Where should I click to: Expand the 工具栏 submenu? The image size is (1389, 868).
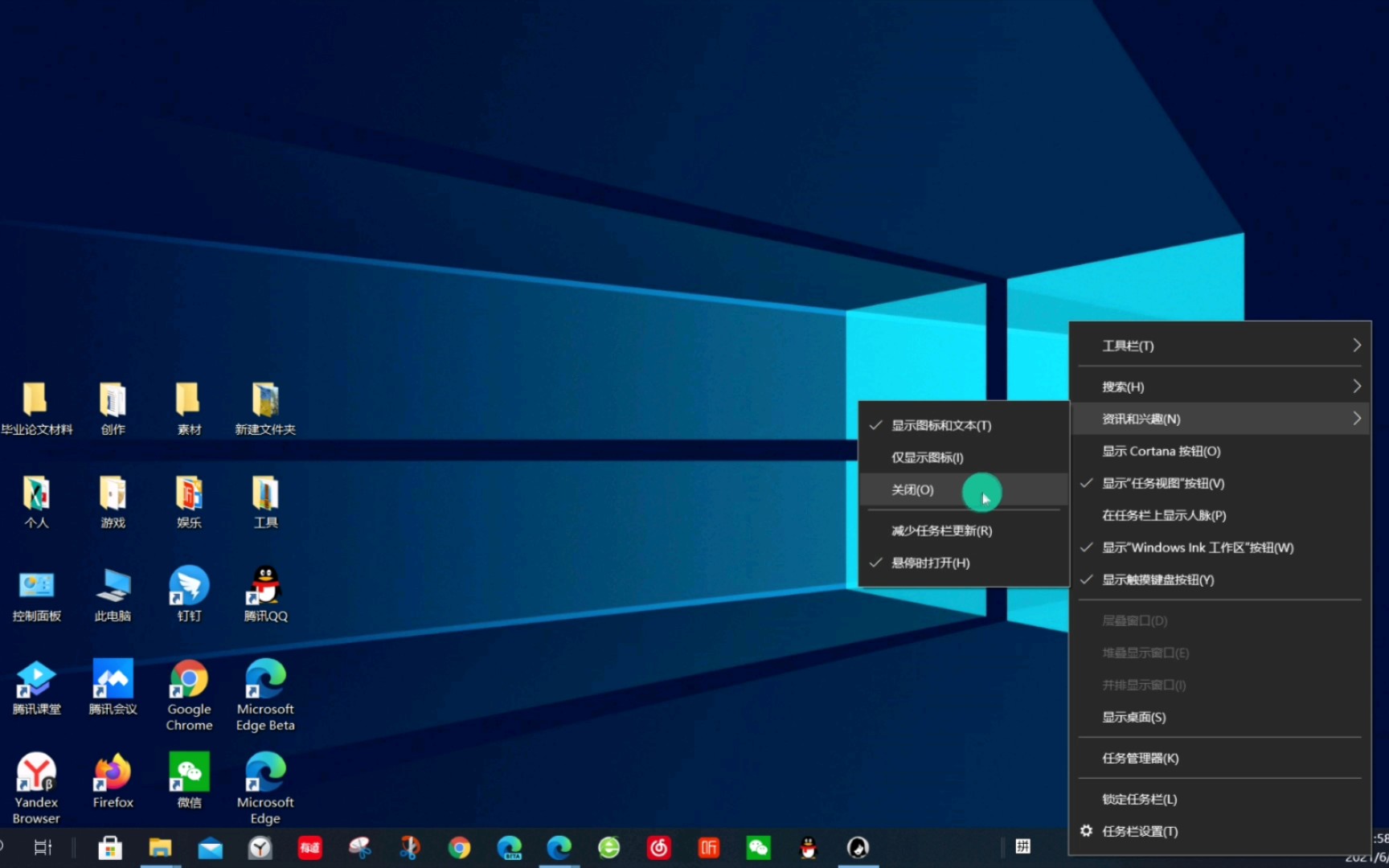(1127, 346)
